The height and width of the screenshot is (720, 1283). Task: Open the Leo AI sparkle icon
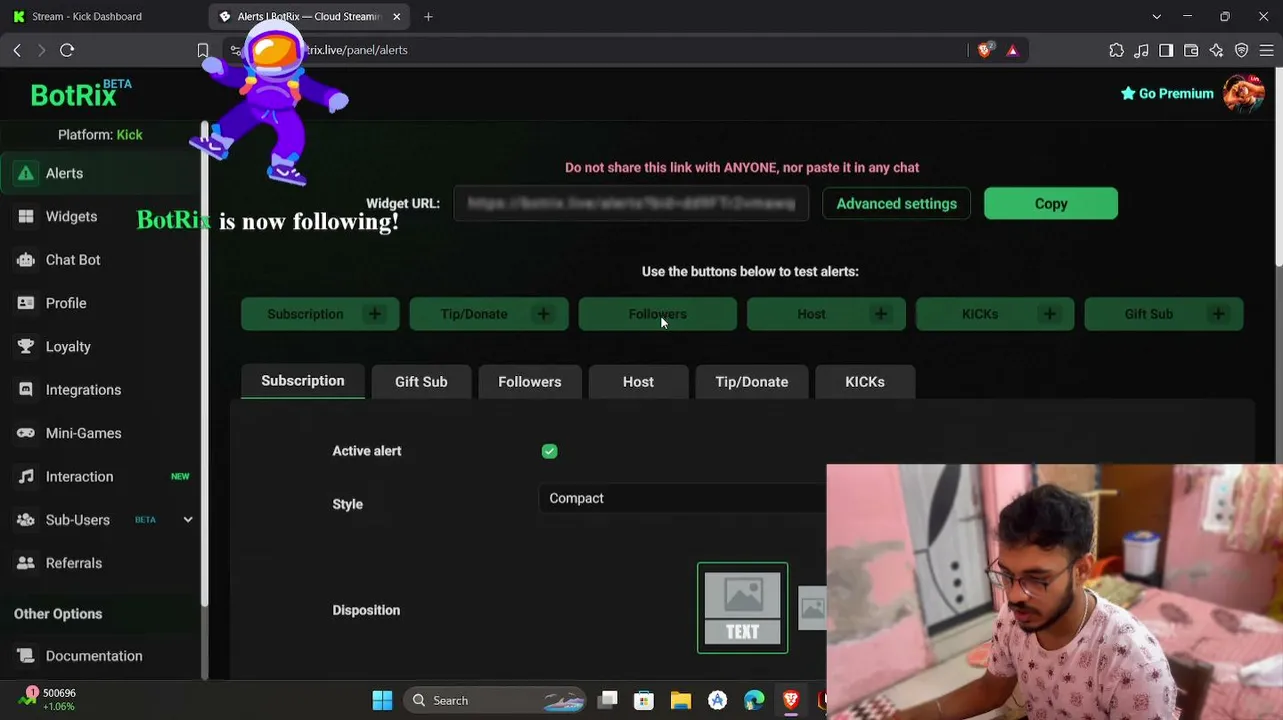click(1216, 50)
